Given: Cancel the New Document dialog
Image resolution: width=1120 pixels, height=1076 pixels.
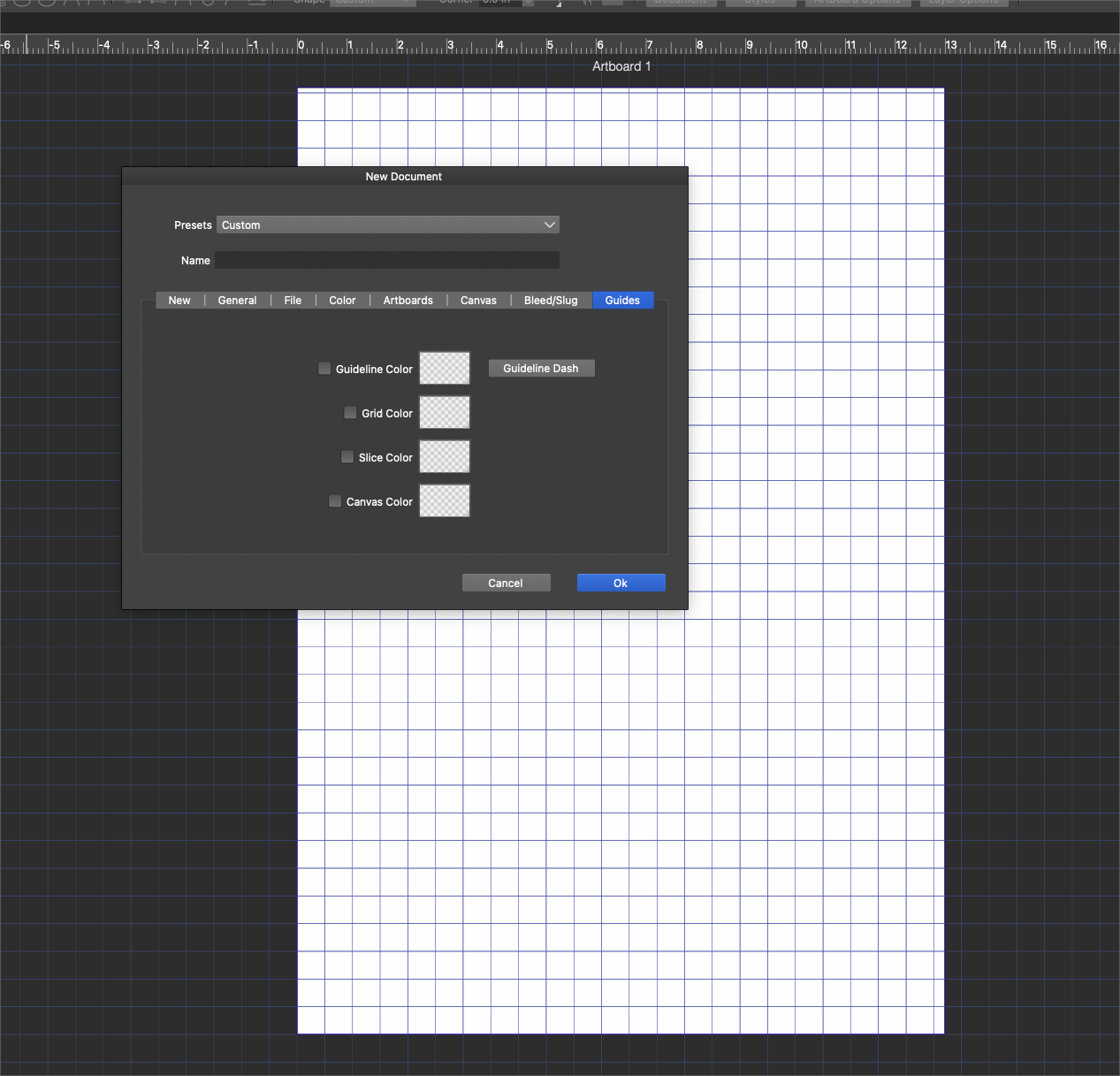Looking at the screenshot, I should tap(506, 584).
